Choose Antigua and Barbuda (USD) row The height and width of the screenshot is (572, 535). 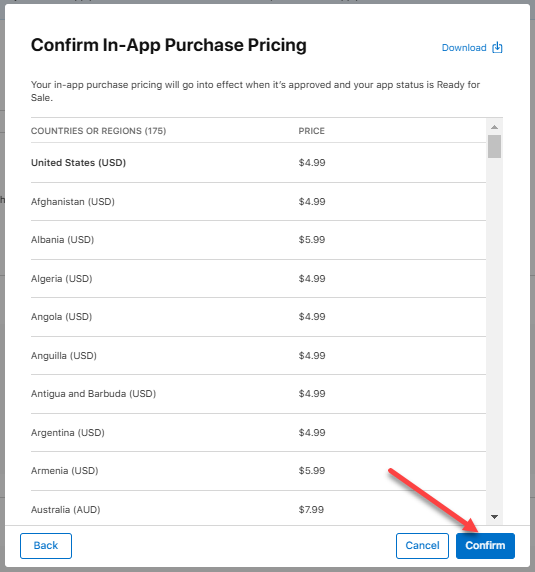pyautogui.click(x=258, y=394)
